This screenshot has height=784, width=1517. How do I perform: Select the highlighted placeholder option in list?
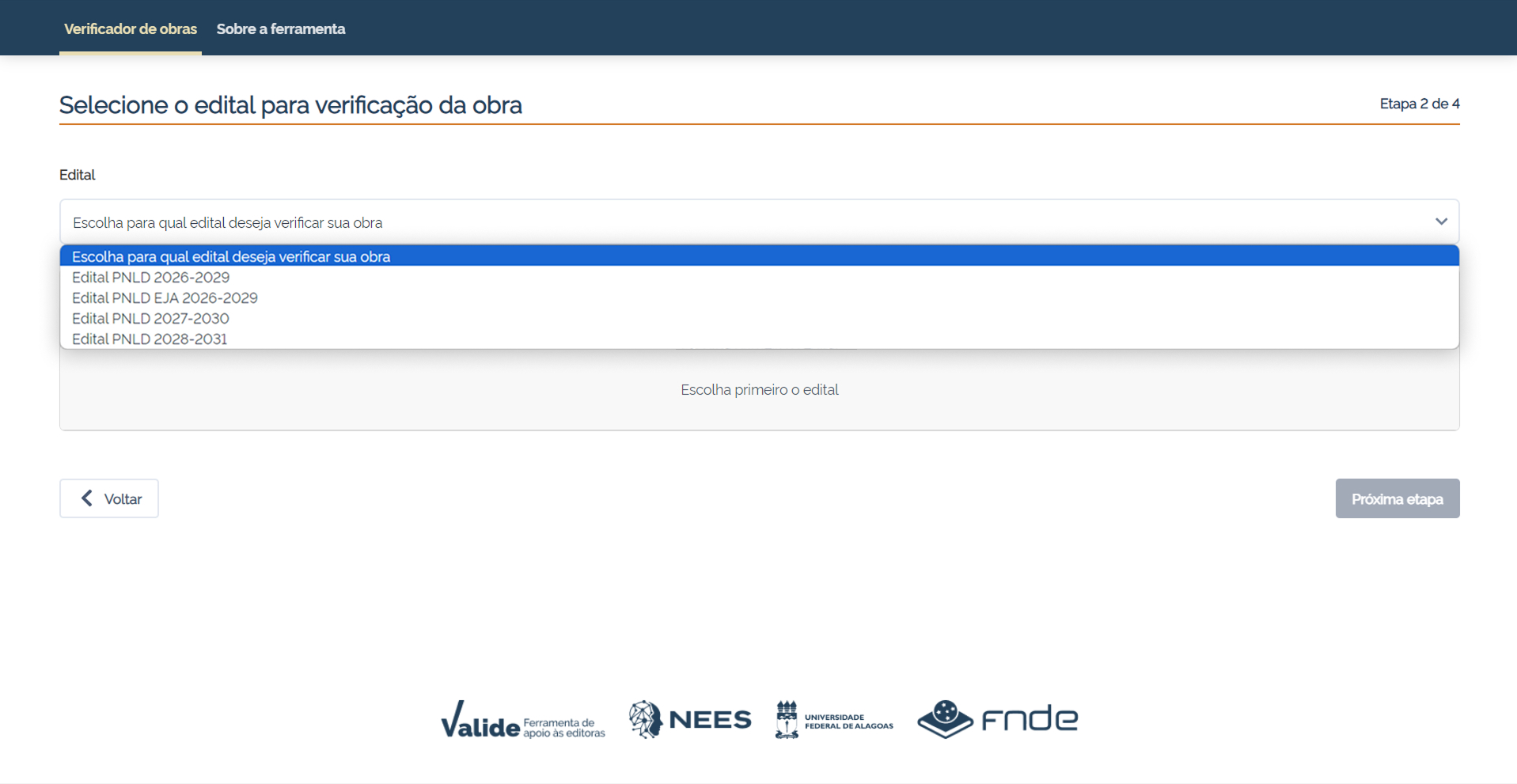[759, 256]
